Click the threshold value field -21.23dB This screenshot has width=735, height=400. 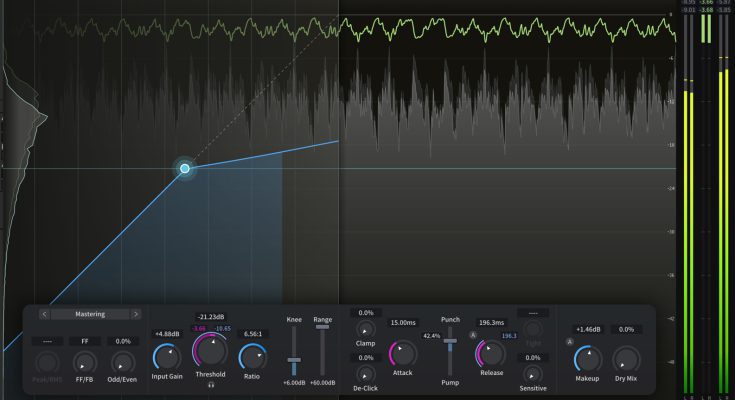point(211,316)
